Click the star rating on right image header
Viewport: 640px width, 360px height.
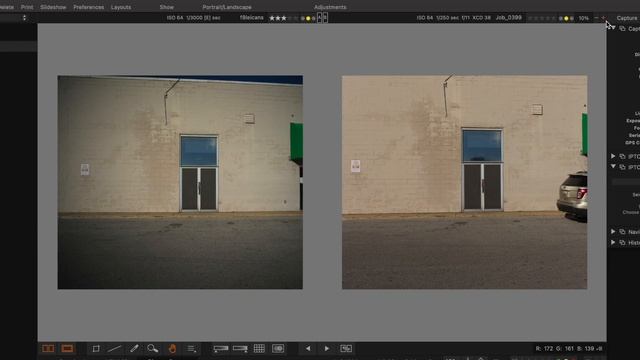click(542, 18)
